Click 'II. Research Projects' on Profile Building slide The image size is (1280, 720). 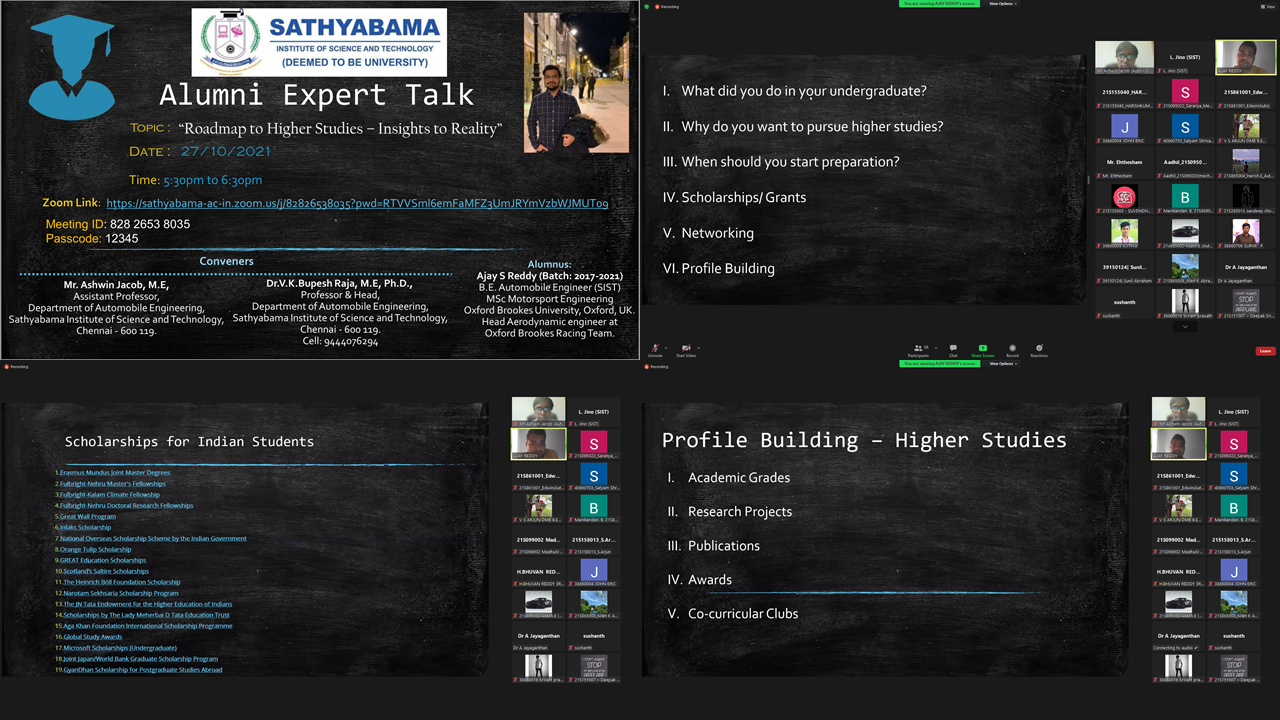(x=729, y=512)
